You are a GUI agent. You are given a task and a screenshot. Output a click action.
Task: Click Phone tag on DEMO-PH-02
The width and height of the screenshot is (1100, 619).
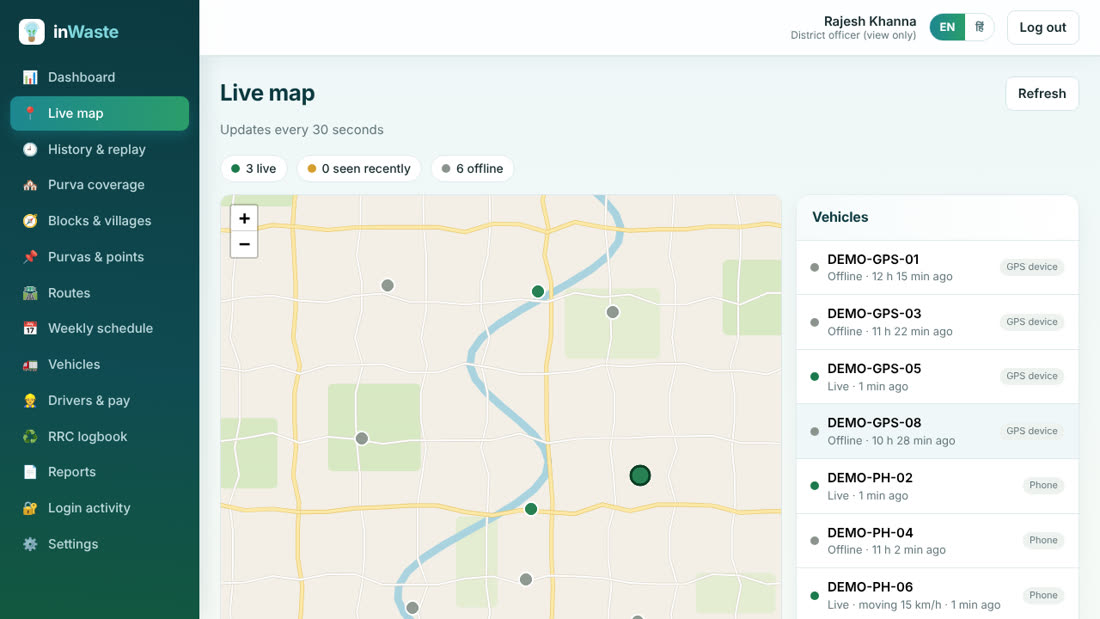coord(1043,485)
